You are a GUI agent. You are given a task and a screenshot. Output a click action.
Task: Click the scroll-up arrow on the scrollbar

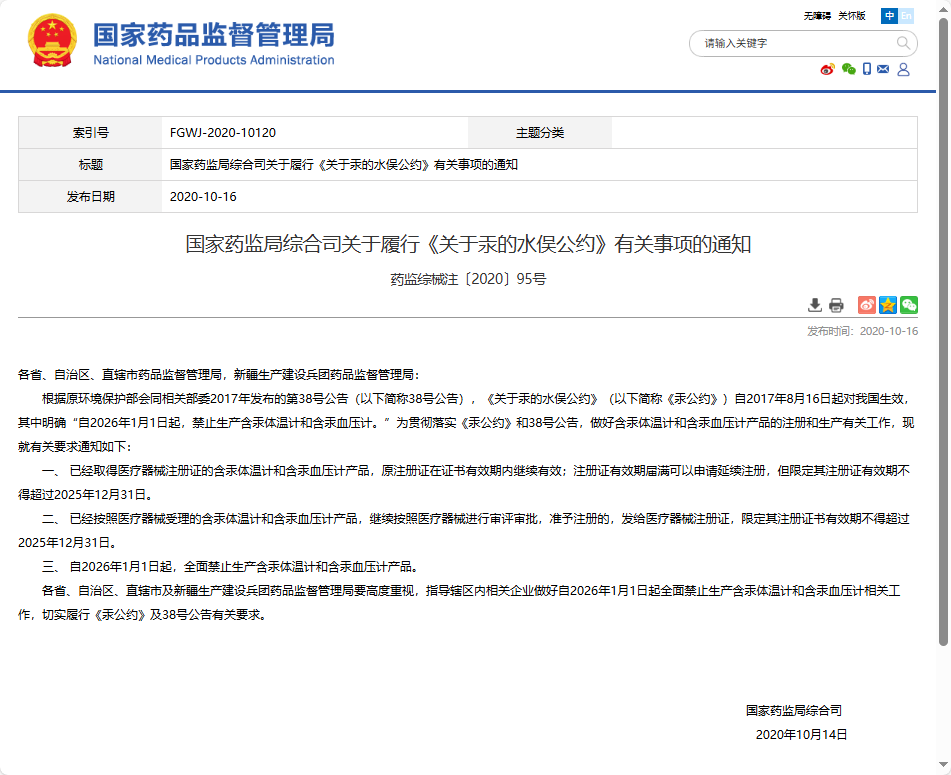click(942, 7)
